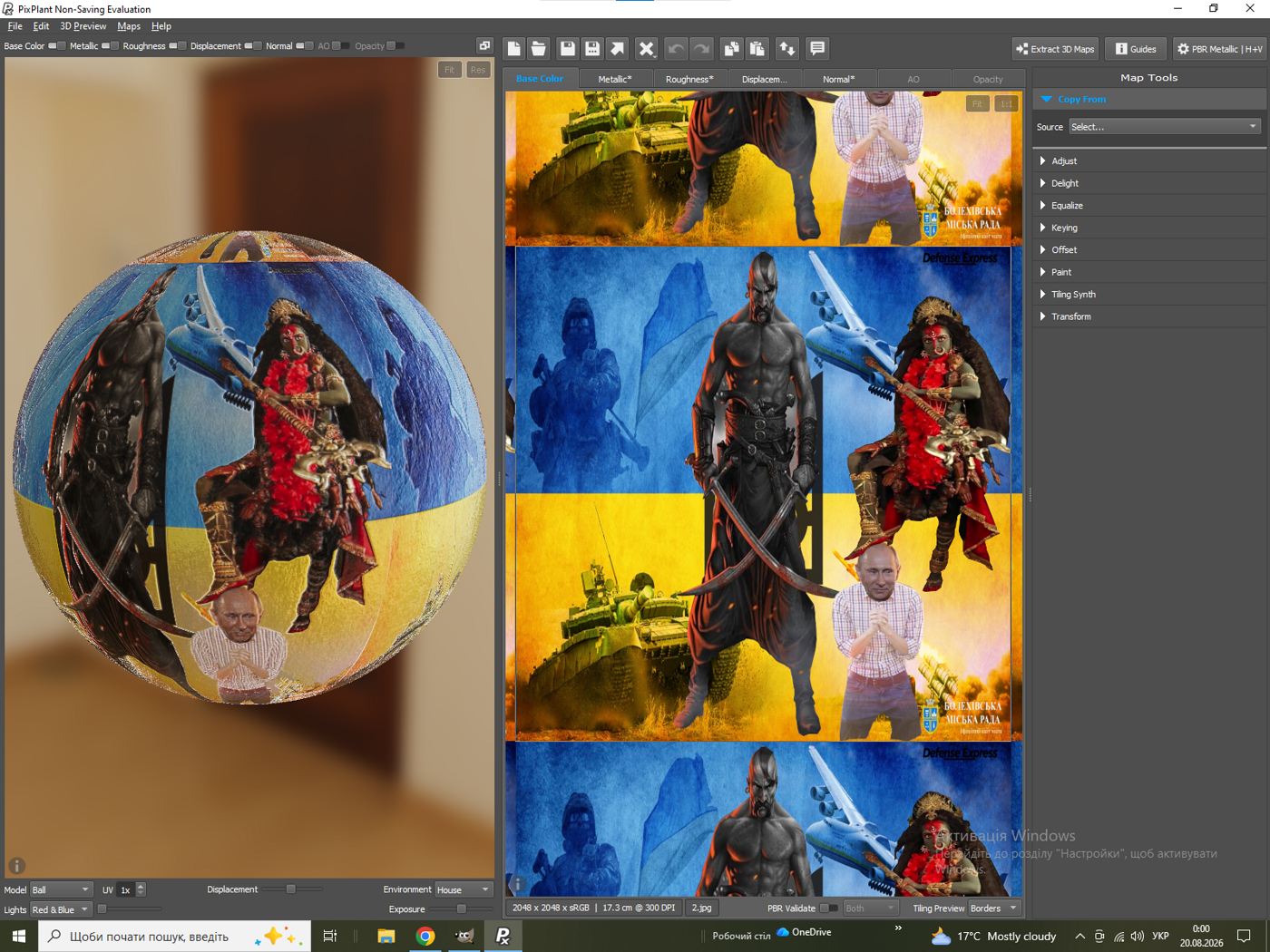
Task: Collapse the Copy From section
Action: tap(1149, 99)
